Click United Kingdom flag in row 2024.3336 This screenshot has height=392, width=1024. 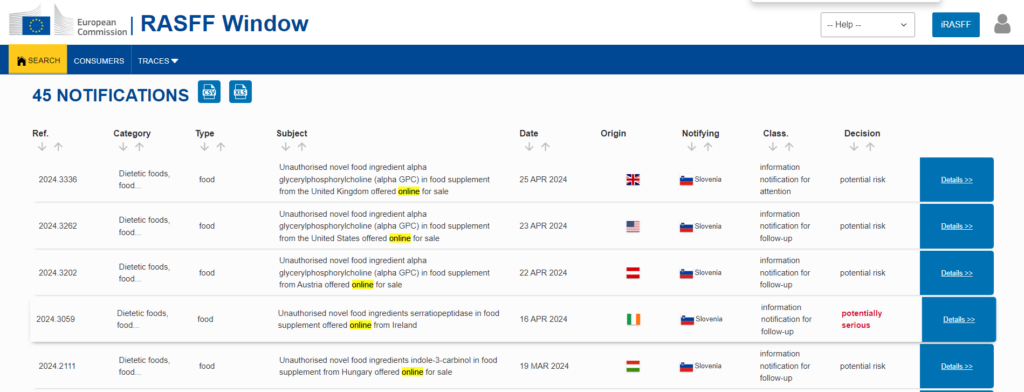(633, 180)
